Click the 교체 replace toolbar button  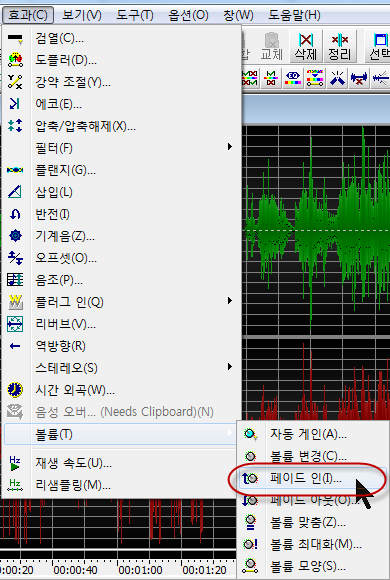click(272, 47)
